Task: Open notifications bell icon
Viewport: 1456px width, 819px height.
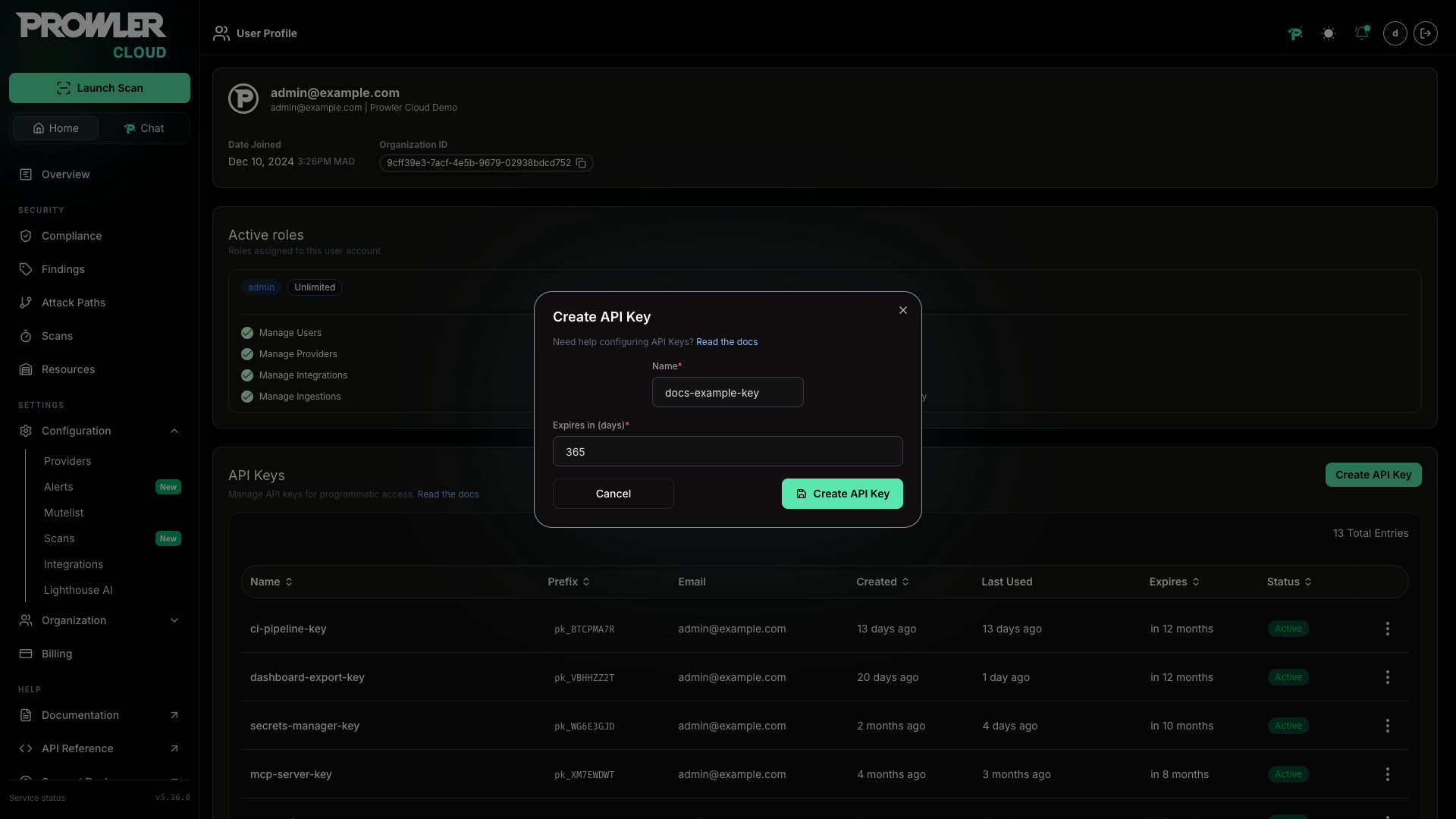Action: click(x=1362, y=33)
